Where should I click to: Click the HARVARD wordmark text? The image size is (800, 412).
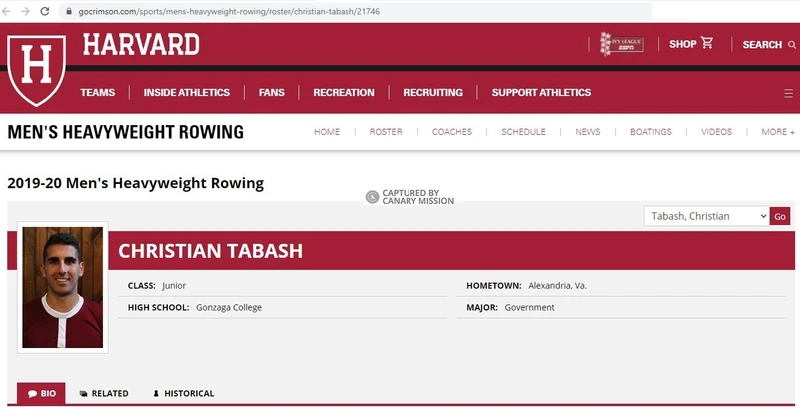[141, 44]
